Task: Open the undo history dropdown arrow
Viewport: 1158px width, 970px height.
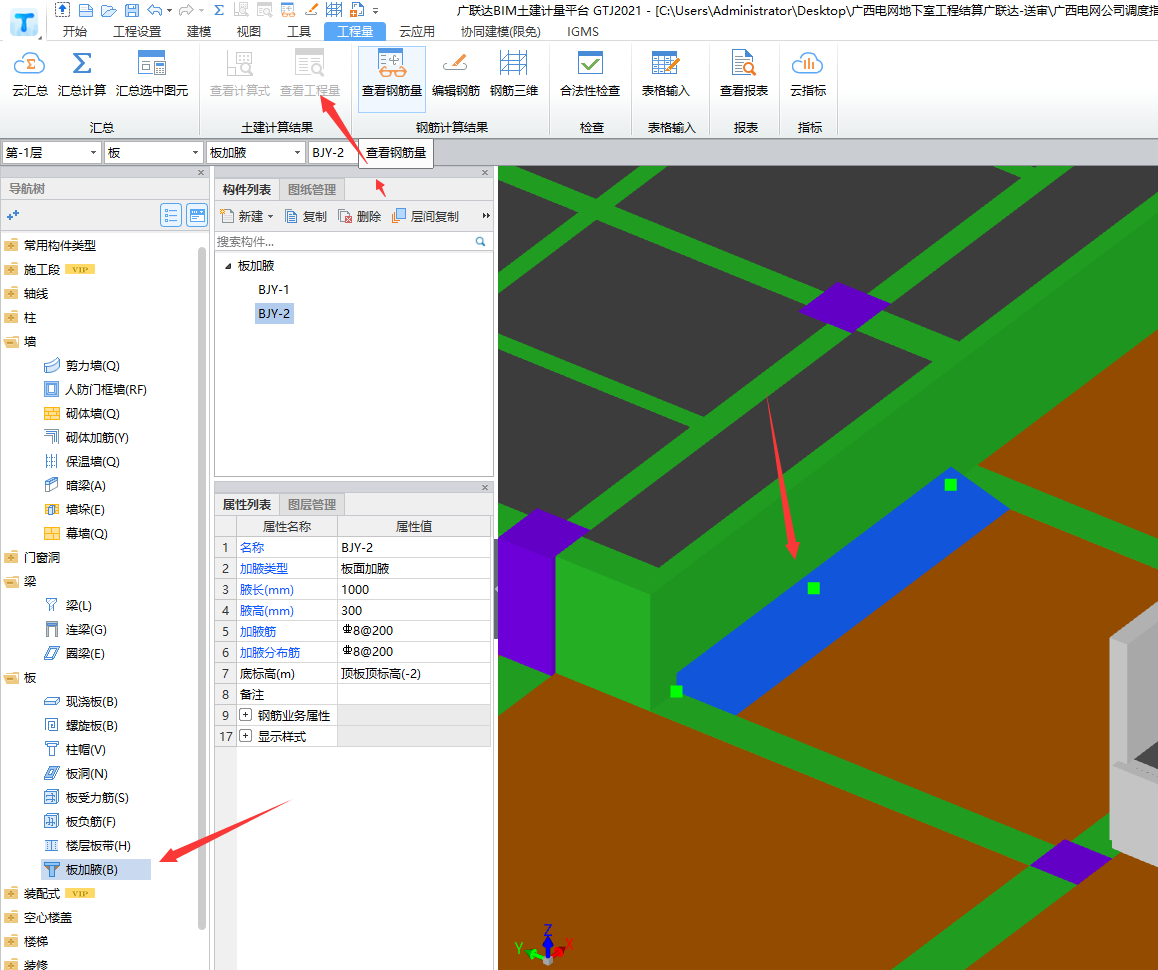Action: click(x=170, y=11)
